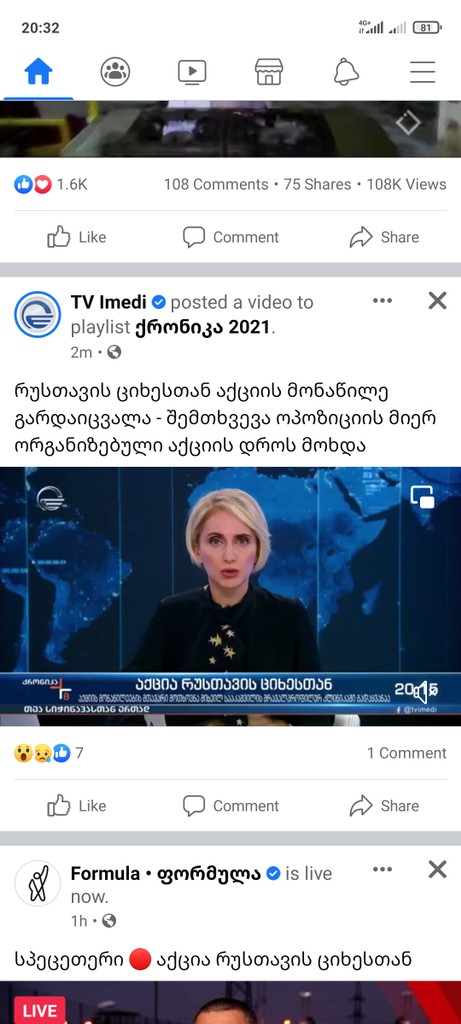The height and width of the screenshot is (1024, 461).
Task: Like the top post with 1.6K reactions
Action: 76,237
